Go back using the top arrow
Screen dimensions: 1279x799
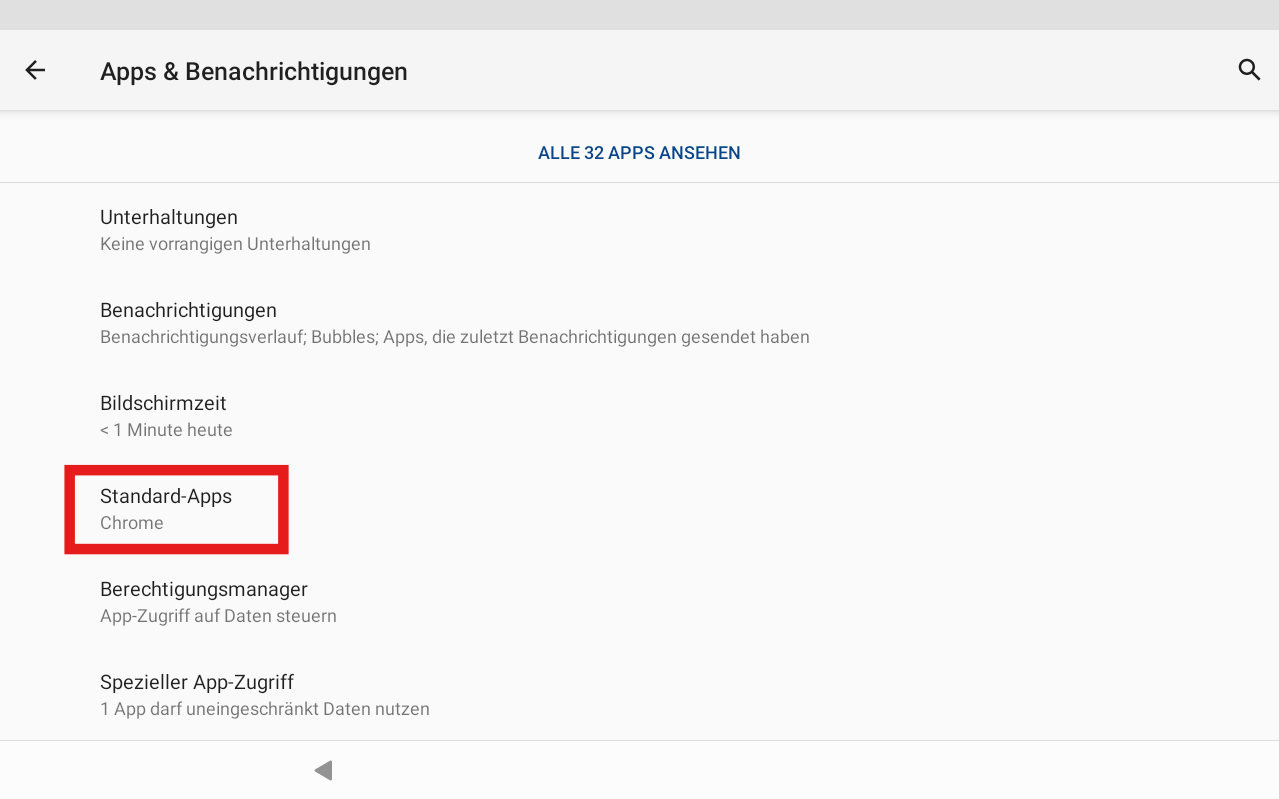point(35,70)
